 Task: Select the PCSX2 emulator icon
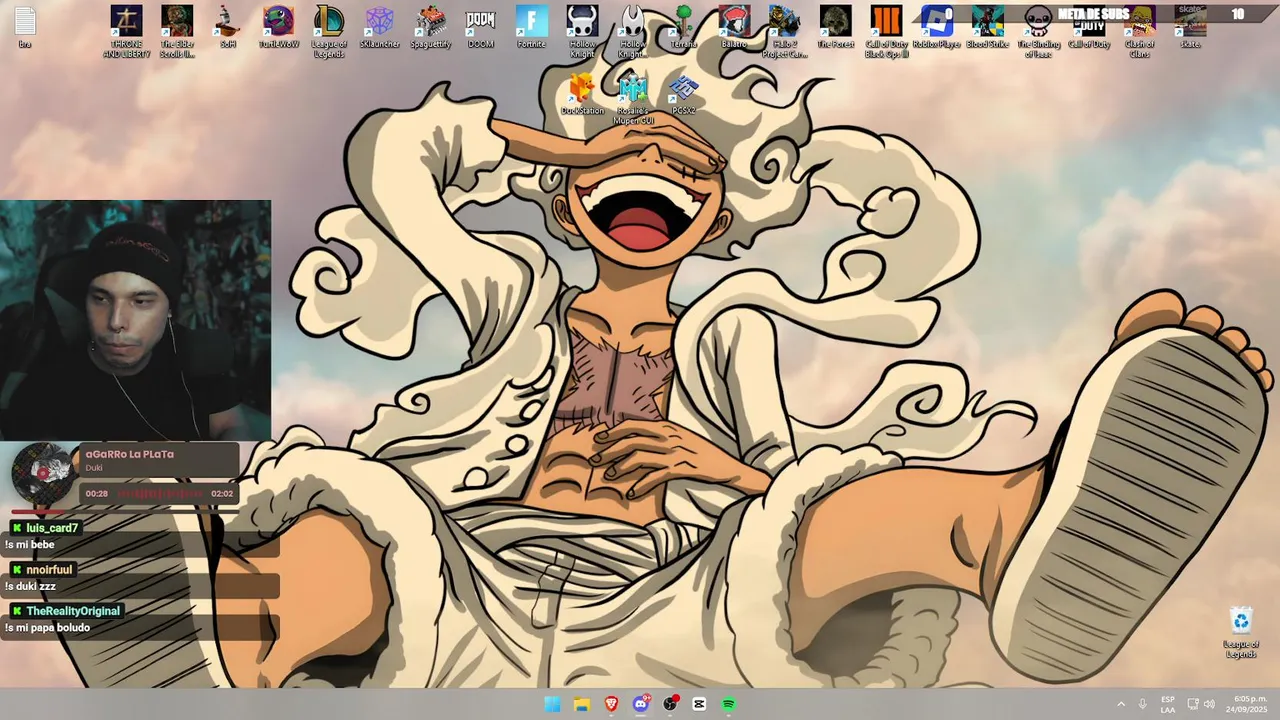pyautogui.click(x=684, y=94)
